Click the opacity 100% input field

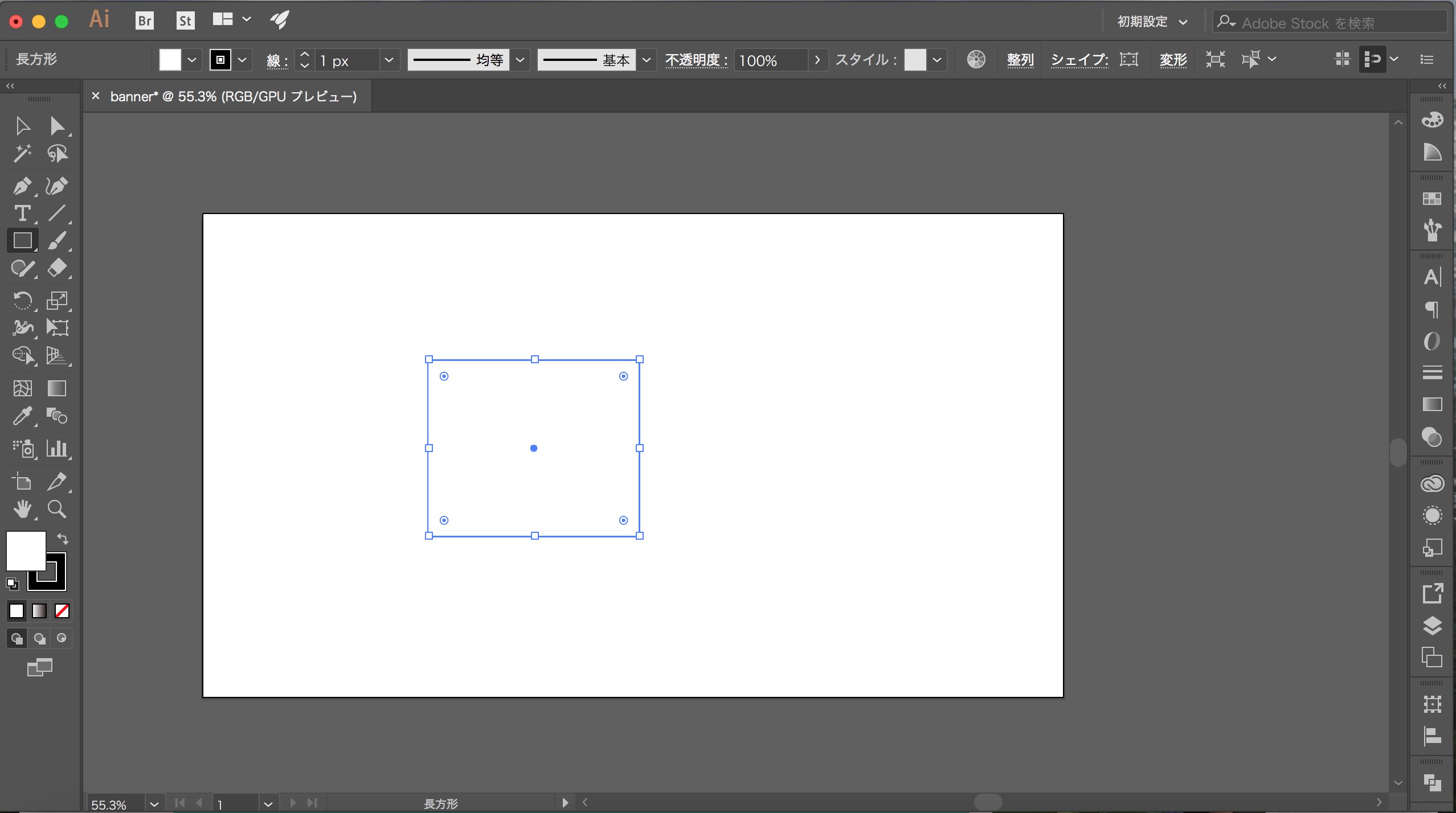(771, 60)
